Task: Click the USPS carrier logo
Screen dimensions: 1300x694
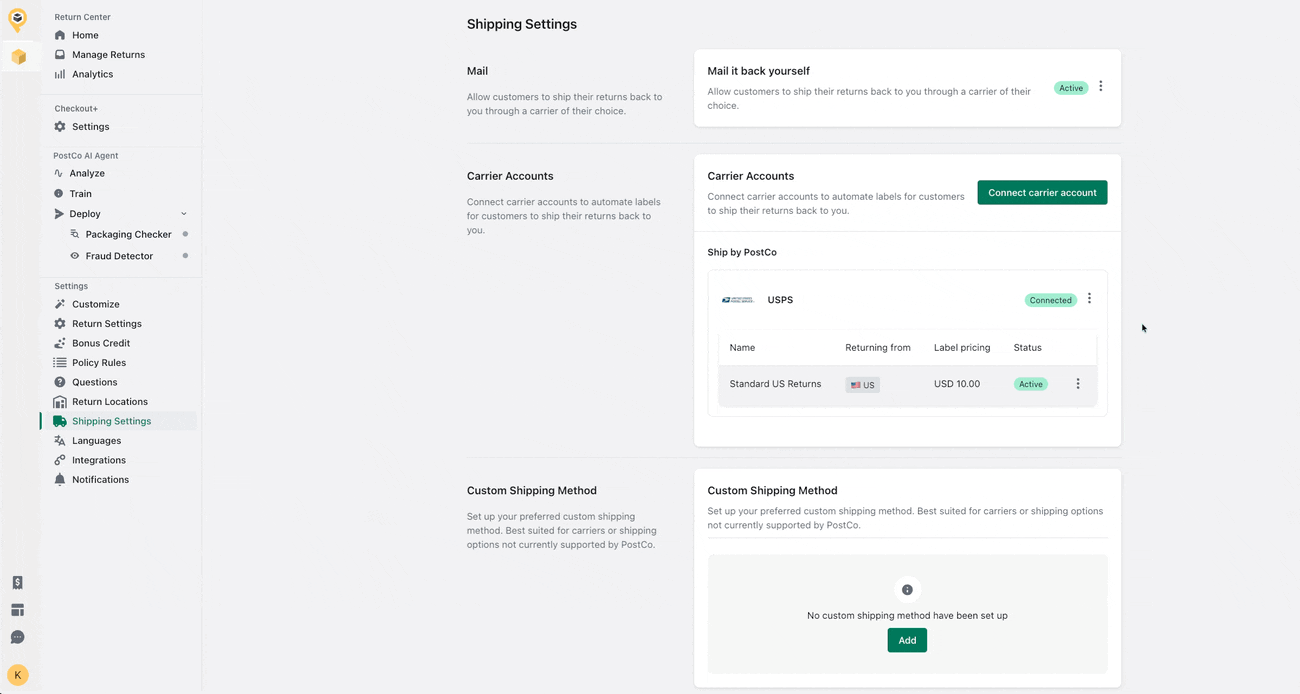Action: coord(738,300)
